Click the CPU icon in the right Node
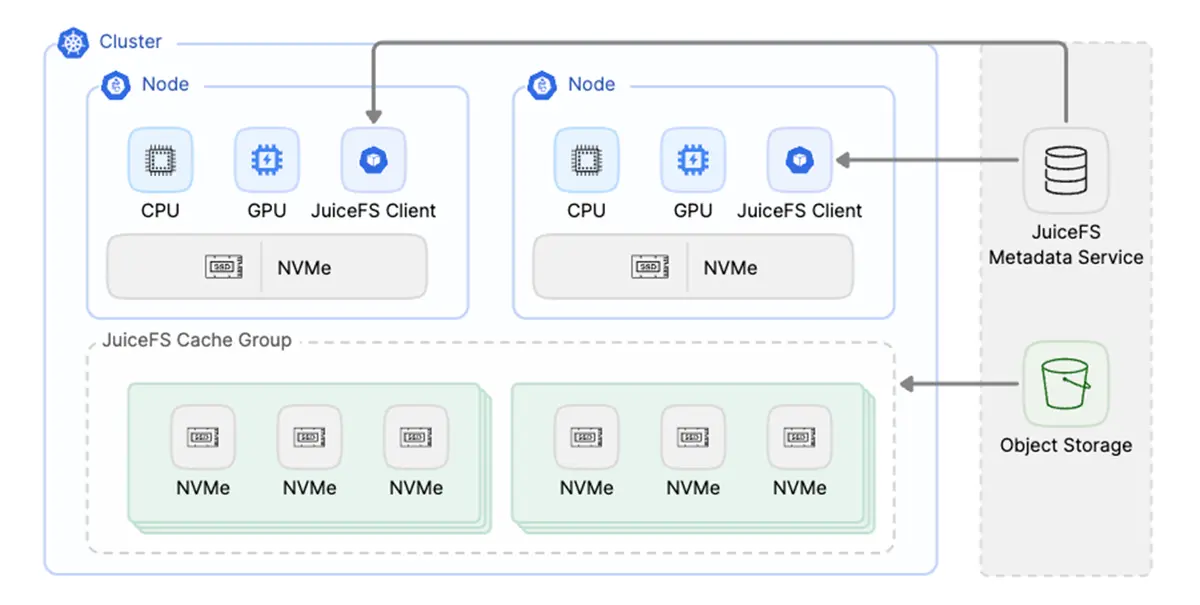Screen dimensions: 1200x605 pos(586,160)
